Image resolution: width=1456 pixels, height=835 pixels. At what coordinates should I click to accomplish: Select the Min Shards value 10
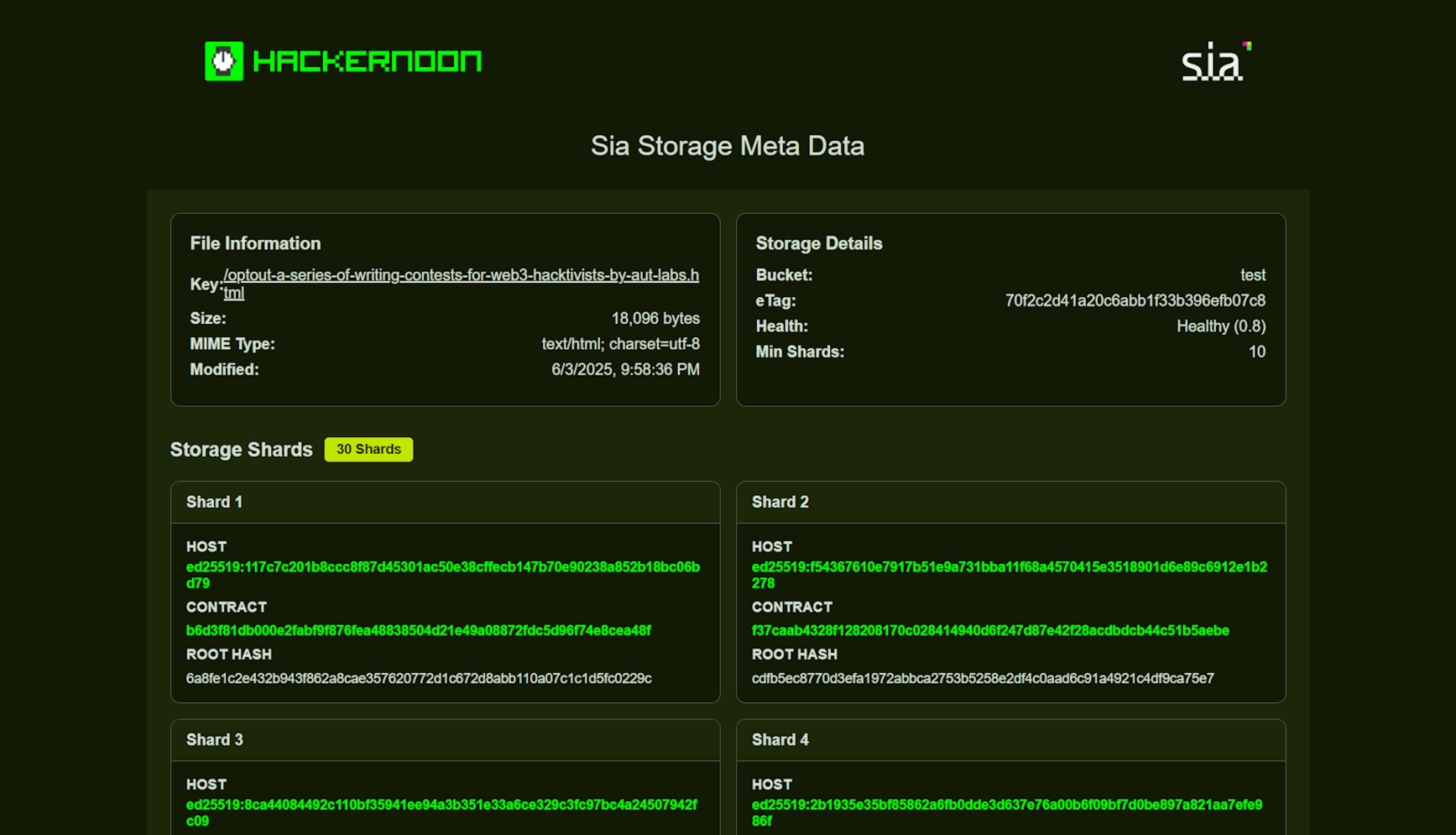(1257, 351)
